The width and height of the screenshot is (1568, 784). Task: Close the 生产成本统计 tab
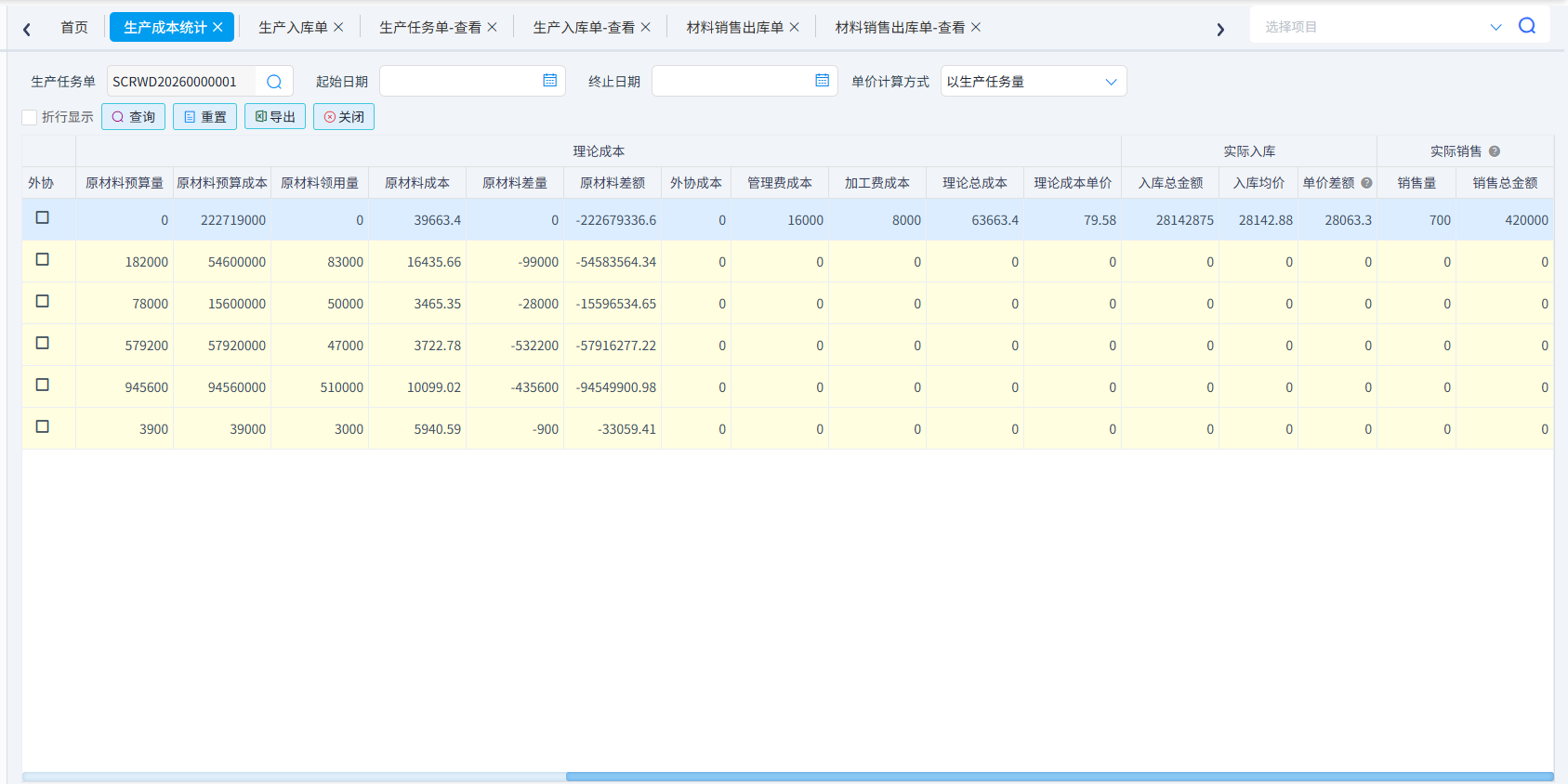click(x=217, y=27)
